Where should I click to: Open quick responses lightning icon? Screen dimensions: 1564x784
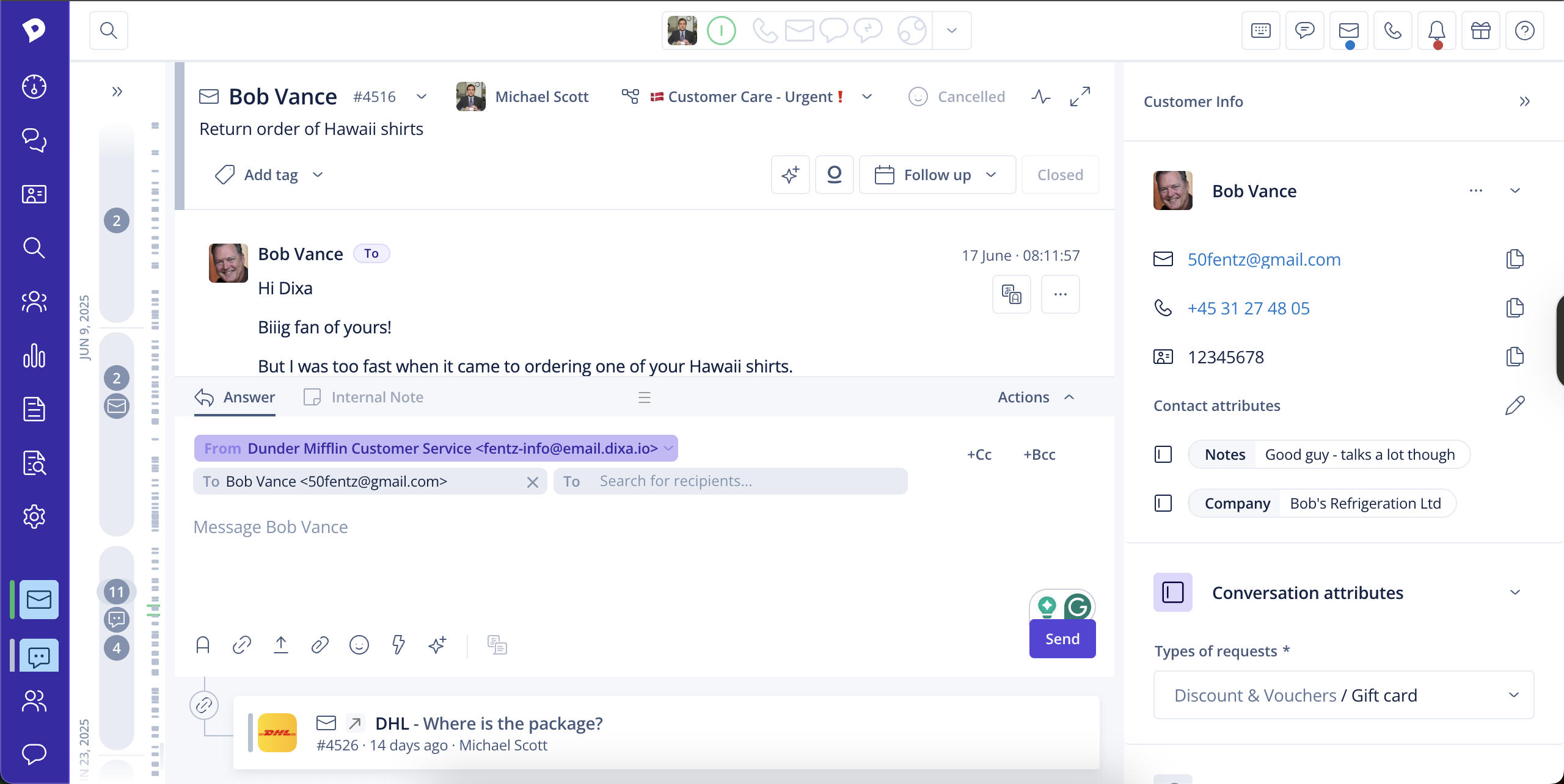pyautogui.click(x=398, y=645)
